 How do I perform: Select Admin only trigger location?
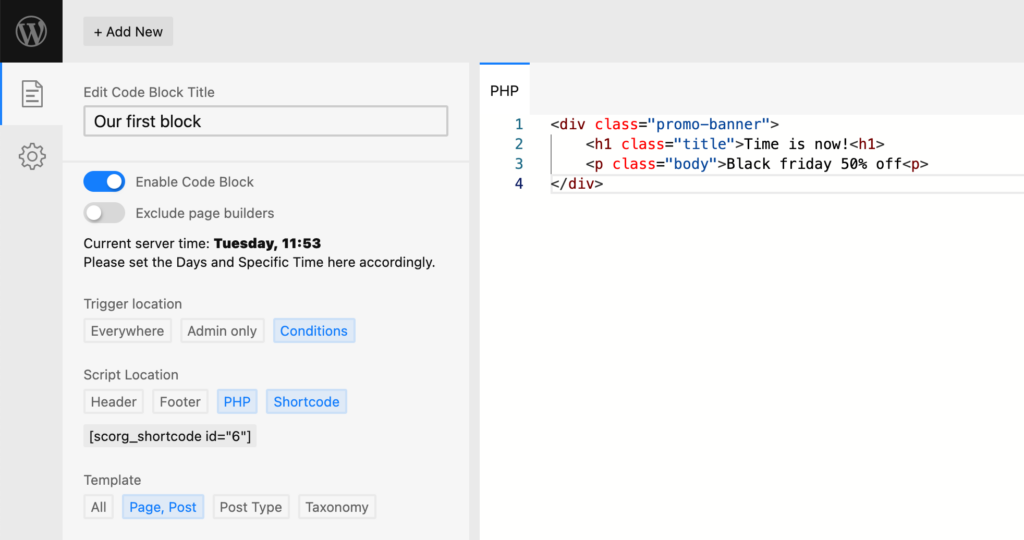coord(222,331)
